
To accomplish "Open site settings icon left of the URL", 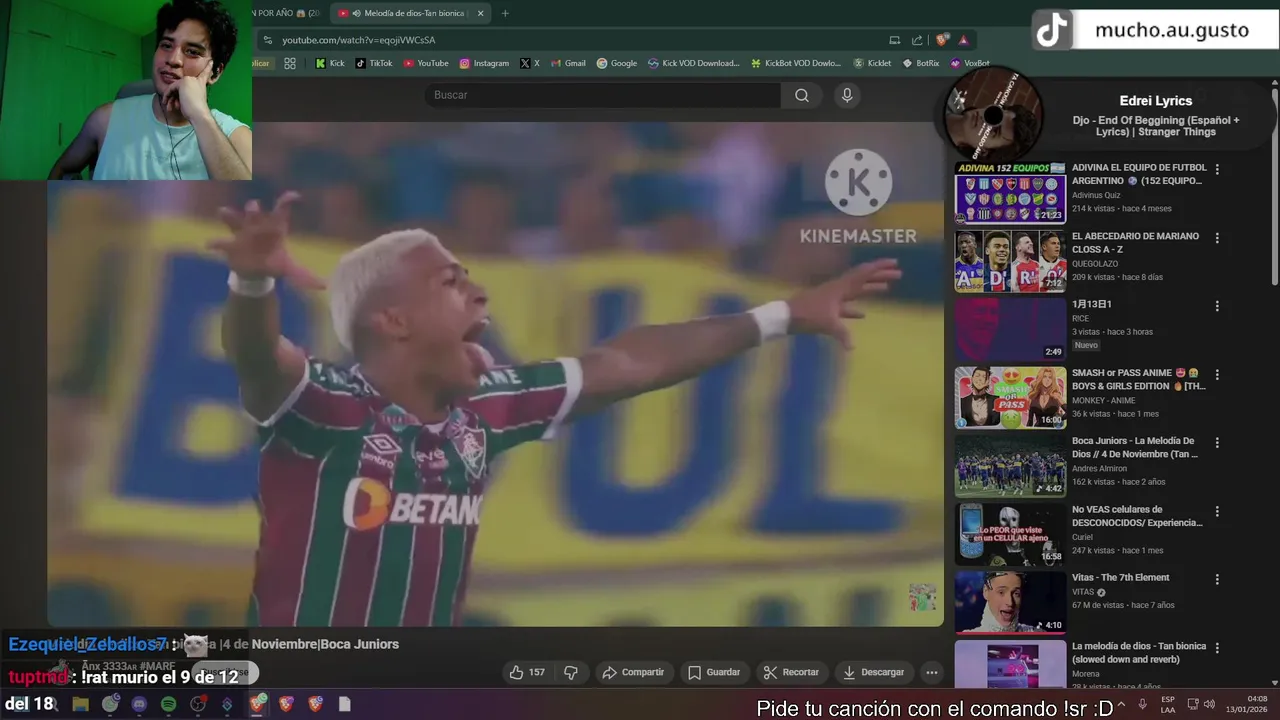I will (x=267, y=40).
